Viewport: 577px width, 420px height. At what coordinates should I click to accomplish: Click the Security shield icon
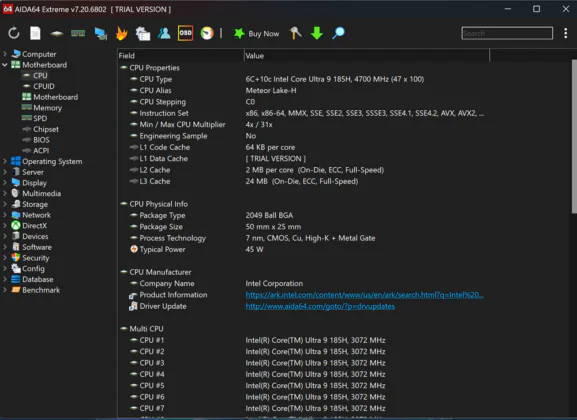pyautogui.click(x=15, y=257)
